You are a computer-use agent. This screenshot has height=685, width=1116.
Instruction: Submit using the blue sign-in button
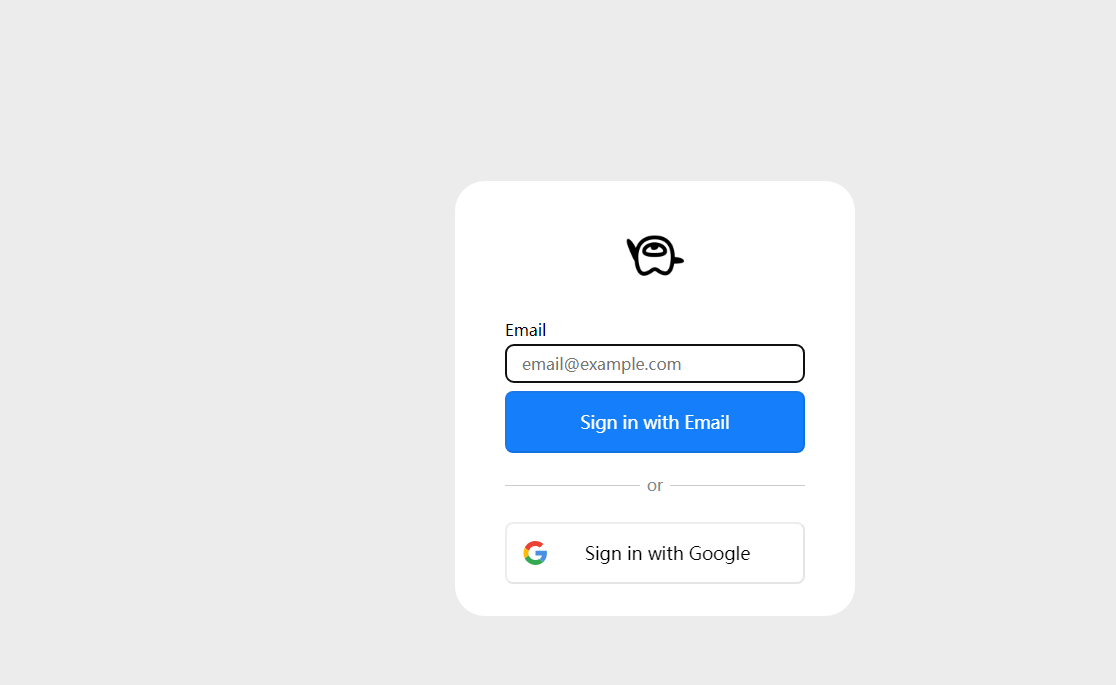point(655,422)
